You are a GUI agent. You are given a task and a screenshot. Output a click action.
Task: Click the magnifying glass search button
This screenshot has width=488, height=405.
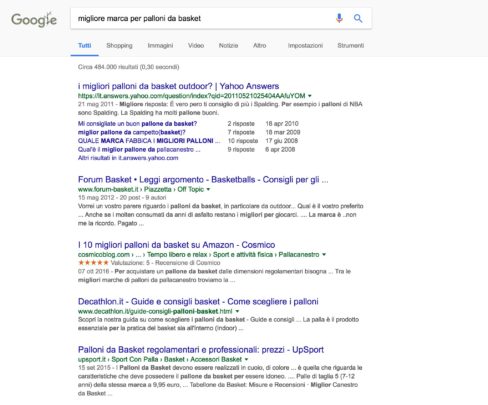(x=358, y=18)
